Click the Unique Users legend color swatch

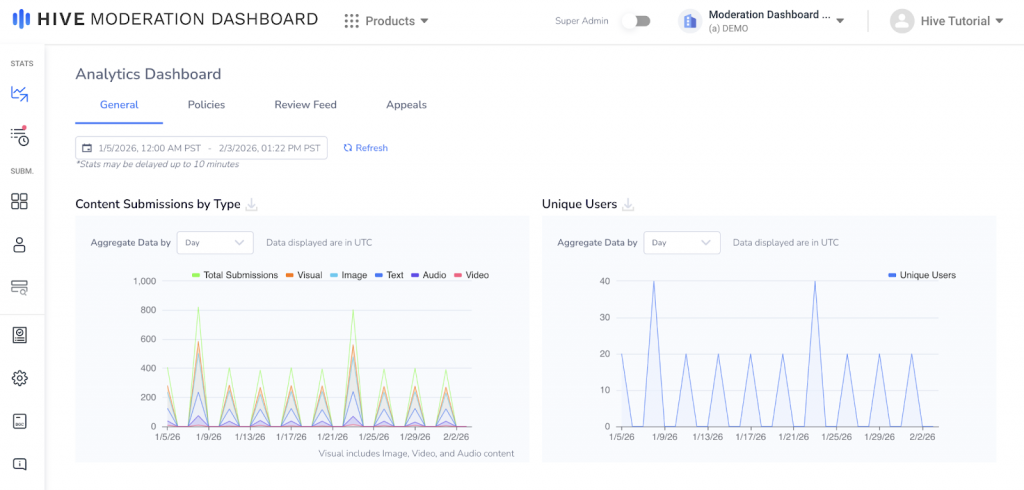coord(892,275)
